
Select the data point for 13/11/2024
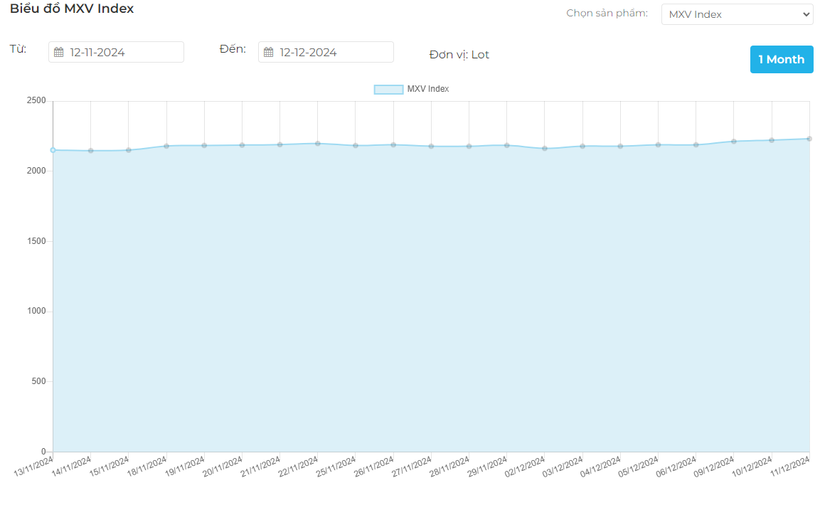[53, 150]
